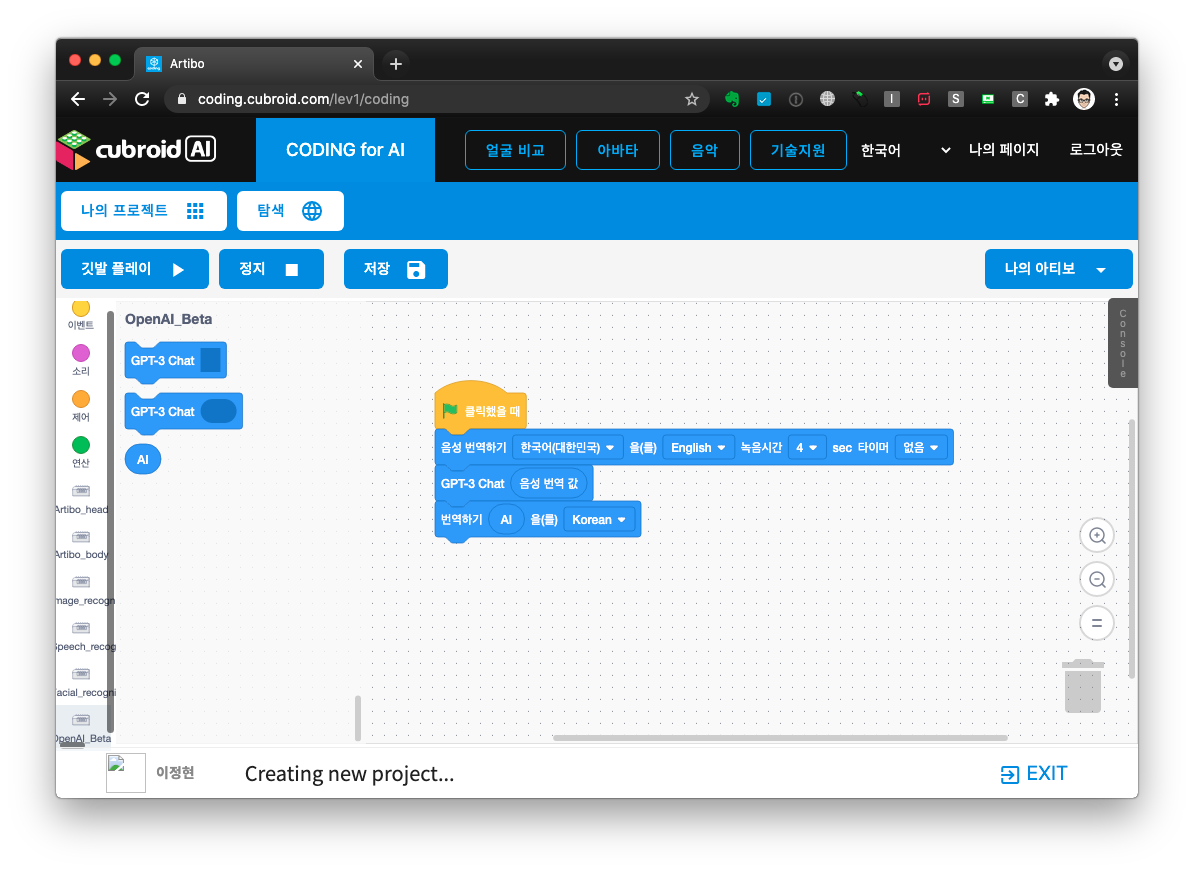Click the workspace vertical scrollbar
The height and width of the screenshot is (872, 1194).
click(x=1132, y=548)
